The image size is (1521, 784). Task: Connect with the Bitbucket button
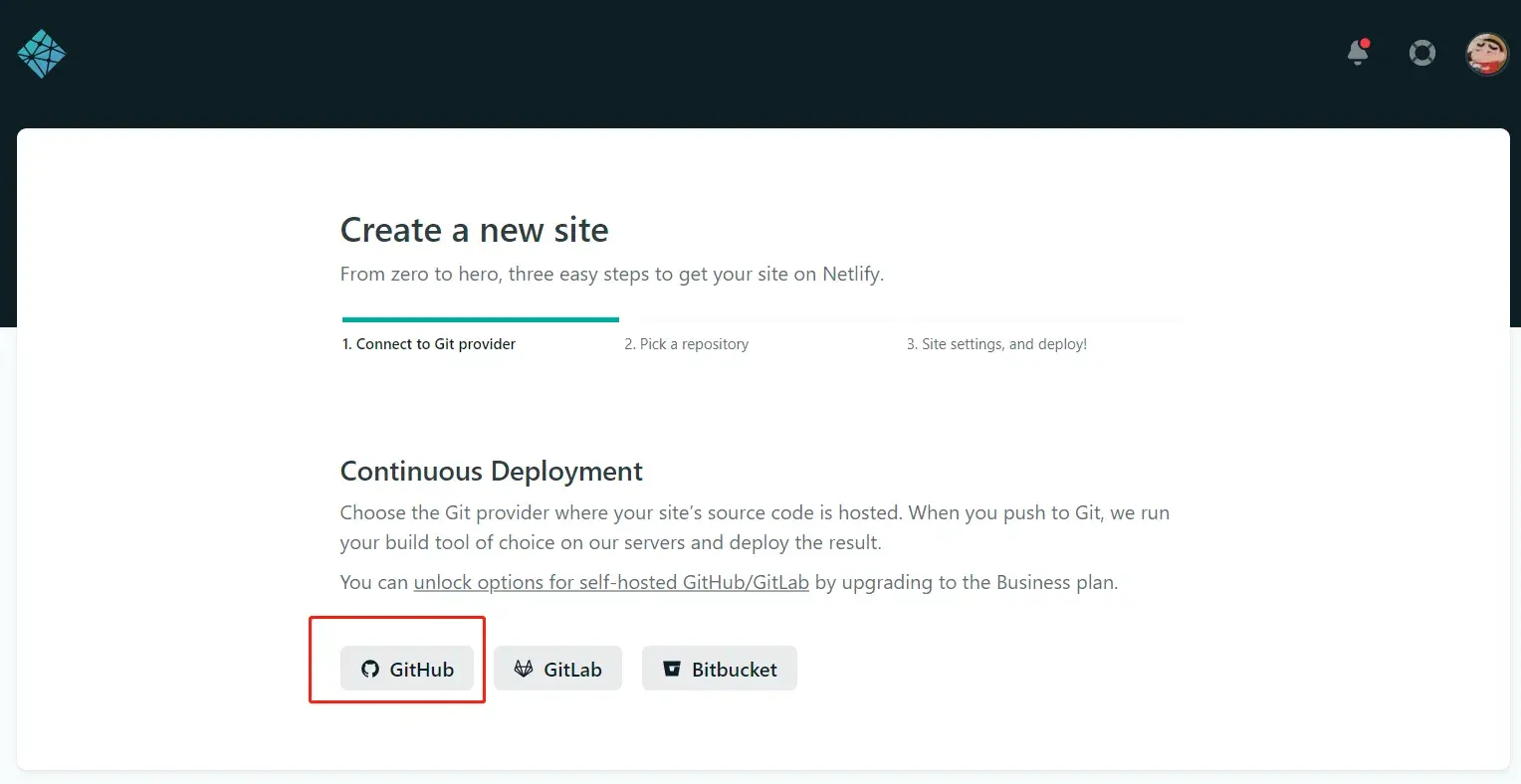click(720, 669)
